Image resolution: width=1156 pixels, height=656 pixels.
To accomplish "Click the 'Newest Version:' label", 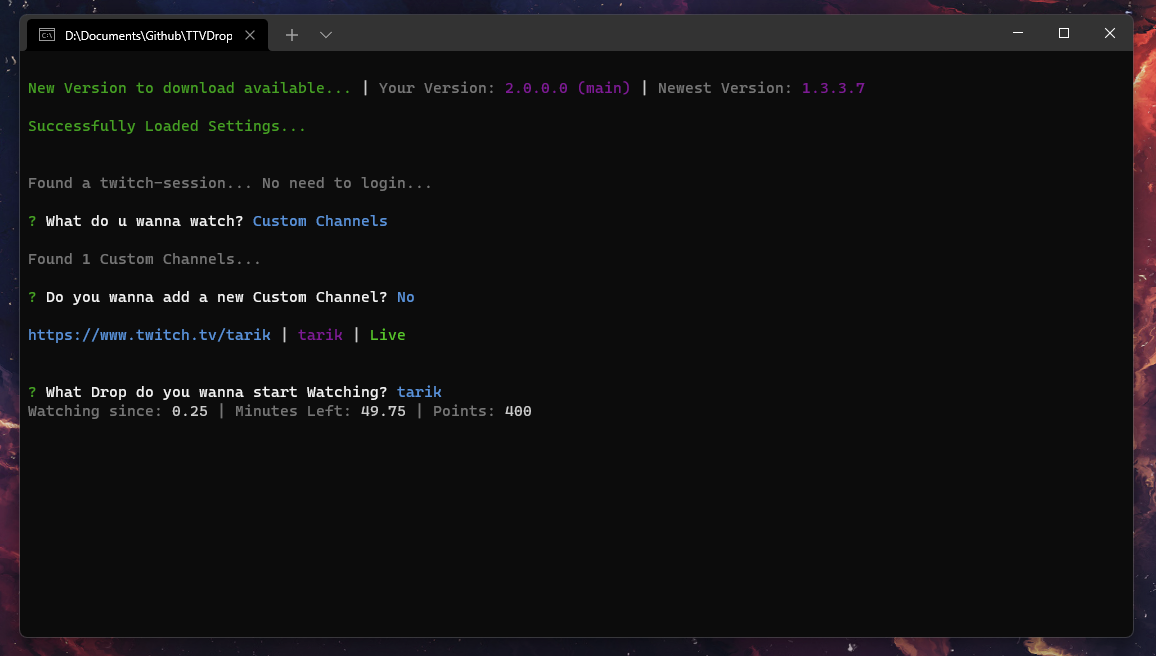I will 725,88.
